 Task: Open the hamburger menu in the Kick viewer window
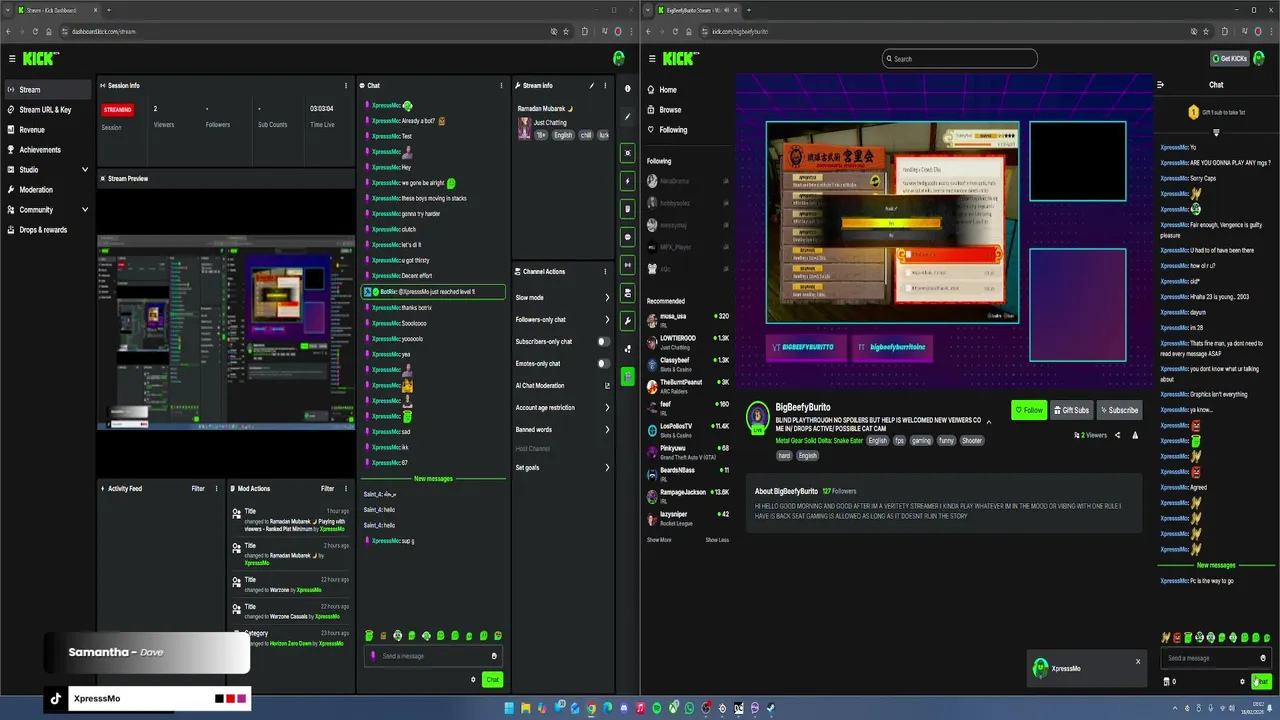(652, 59)
